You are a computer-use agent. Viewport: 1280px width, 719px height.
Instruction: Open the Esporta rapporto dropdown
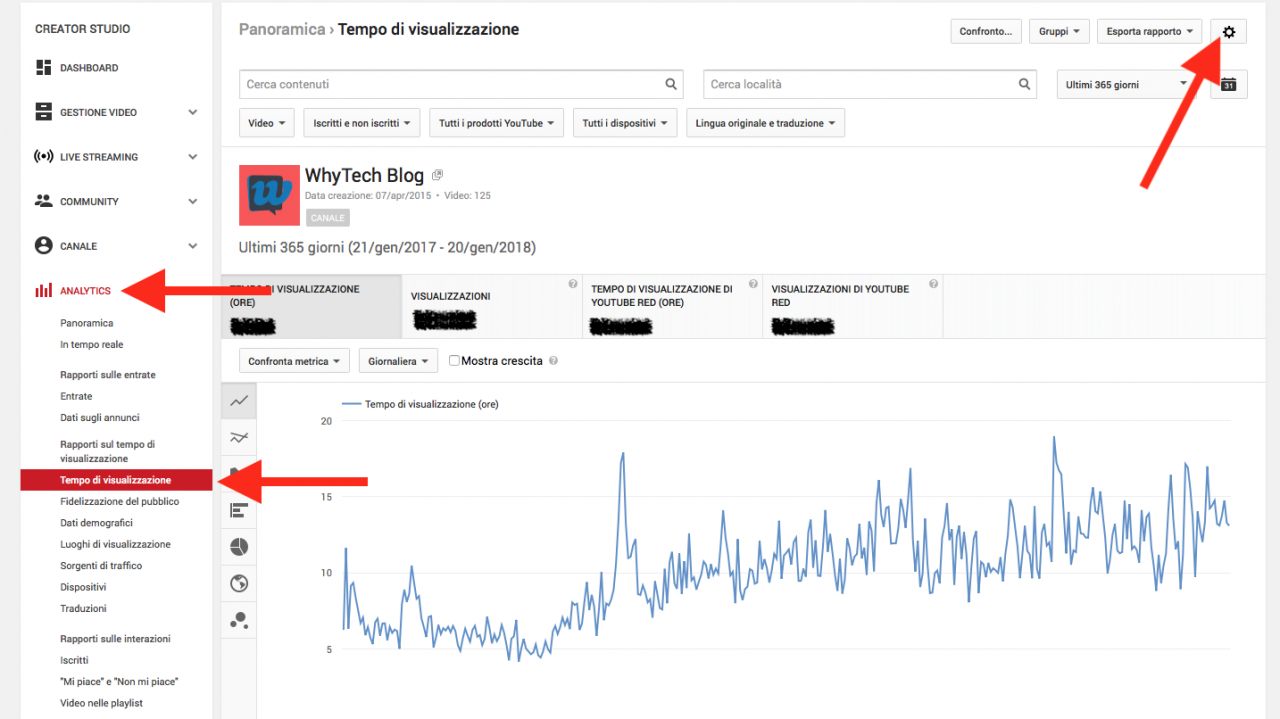1149,32
